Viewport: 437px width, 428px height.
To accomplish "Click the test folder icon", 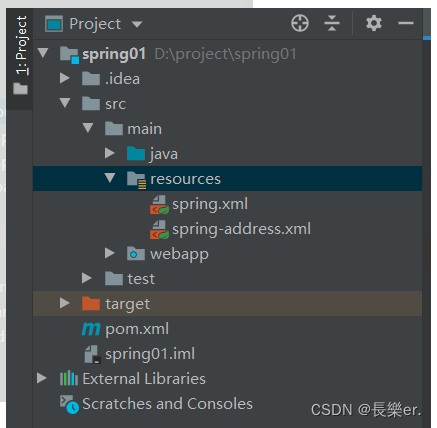I will pos(114,278).
